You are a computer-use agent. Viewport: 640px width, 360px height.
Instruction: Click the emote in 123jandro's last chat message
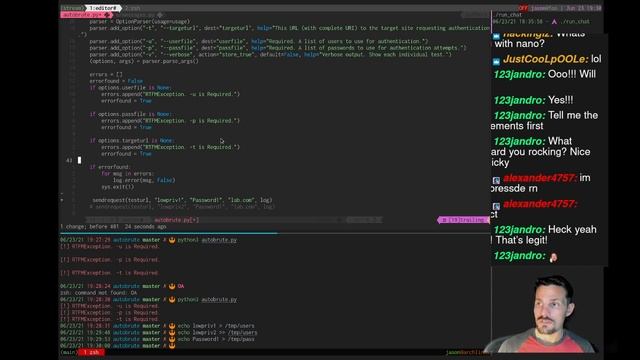point(553,257)
